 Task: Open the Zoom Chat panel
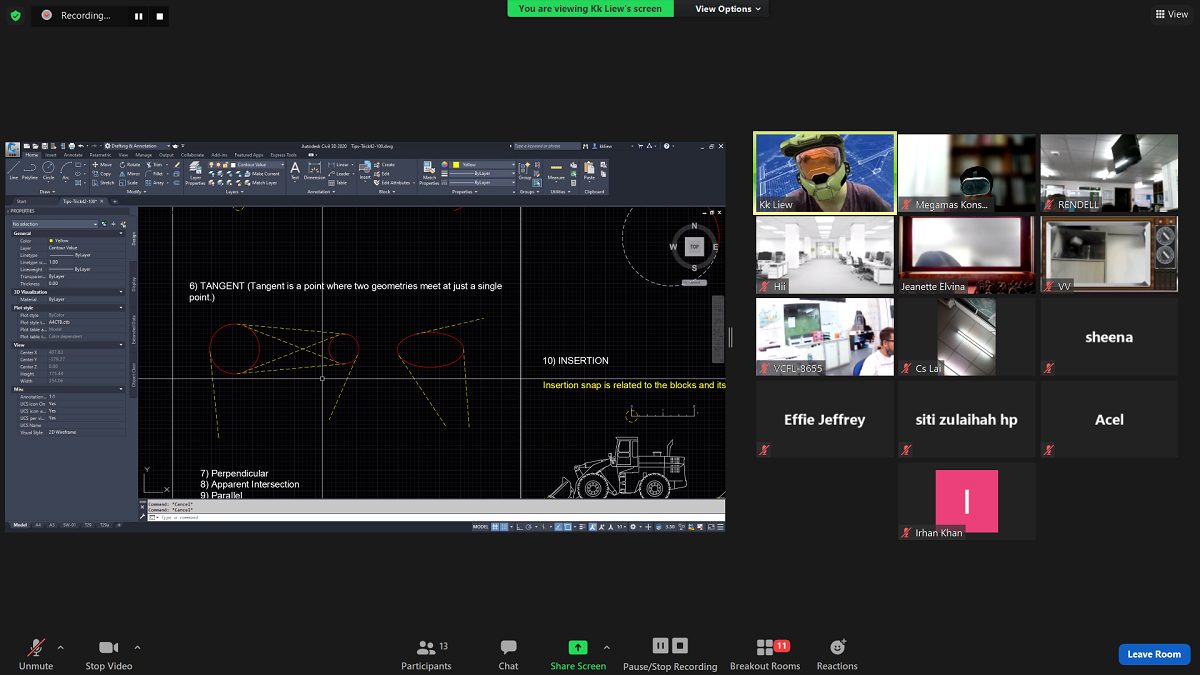pyautogui.click(x=508, y=655)
